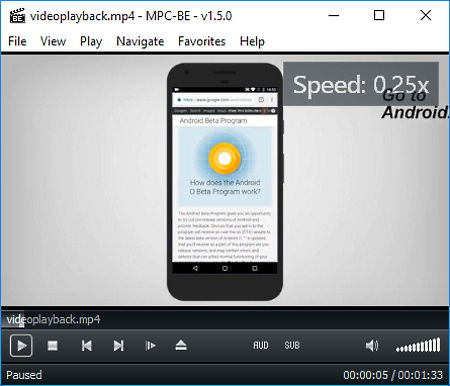Image resolution: width=450 pixels, height=386 pixels.
Task: Click the video frame showing the phone
Action: (x=225, y=180)
